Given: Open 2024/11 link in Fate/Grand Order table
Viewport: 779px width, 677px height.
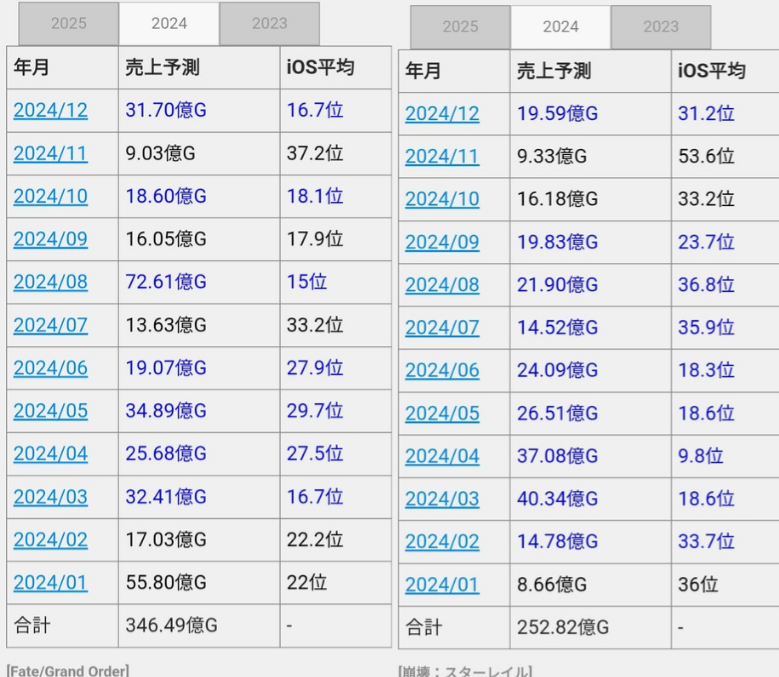Looking at the screenshot, I should point(51,153).
